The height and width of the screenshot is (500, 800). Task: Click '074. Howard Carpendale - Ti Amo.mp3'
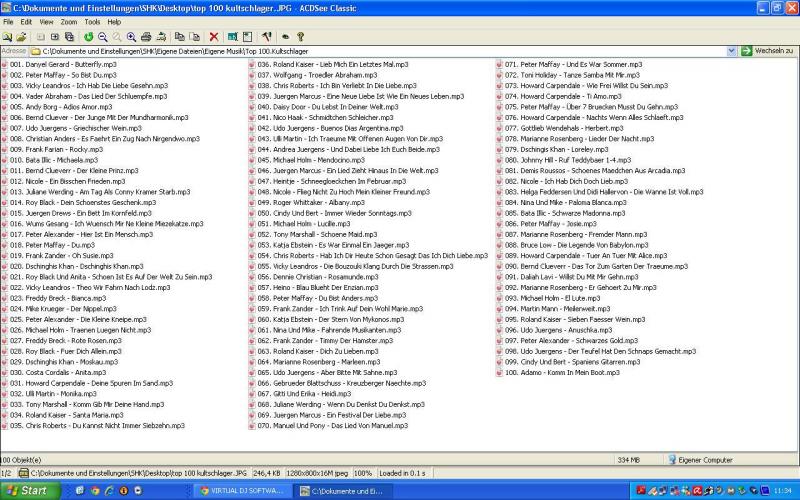click(x=563, y=96)
